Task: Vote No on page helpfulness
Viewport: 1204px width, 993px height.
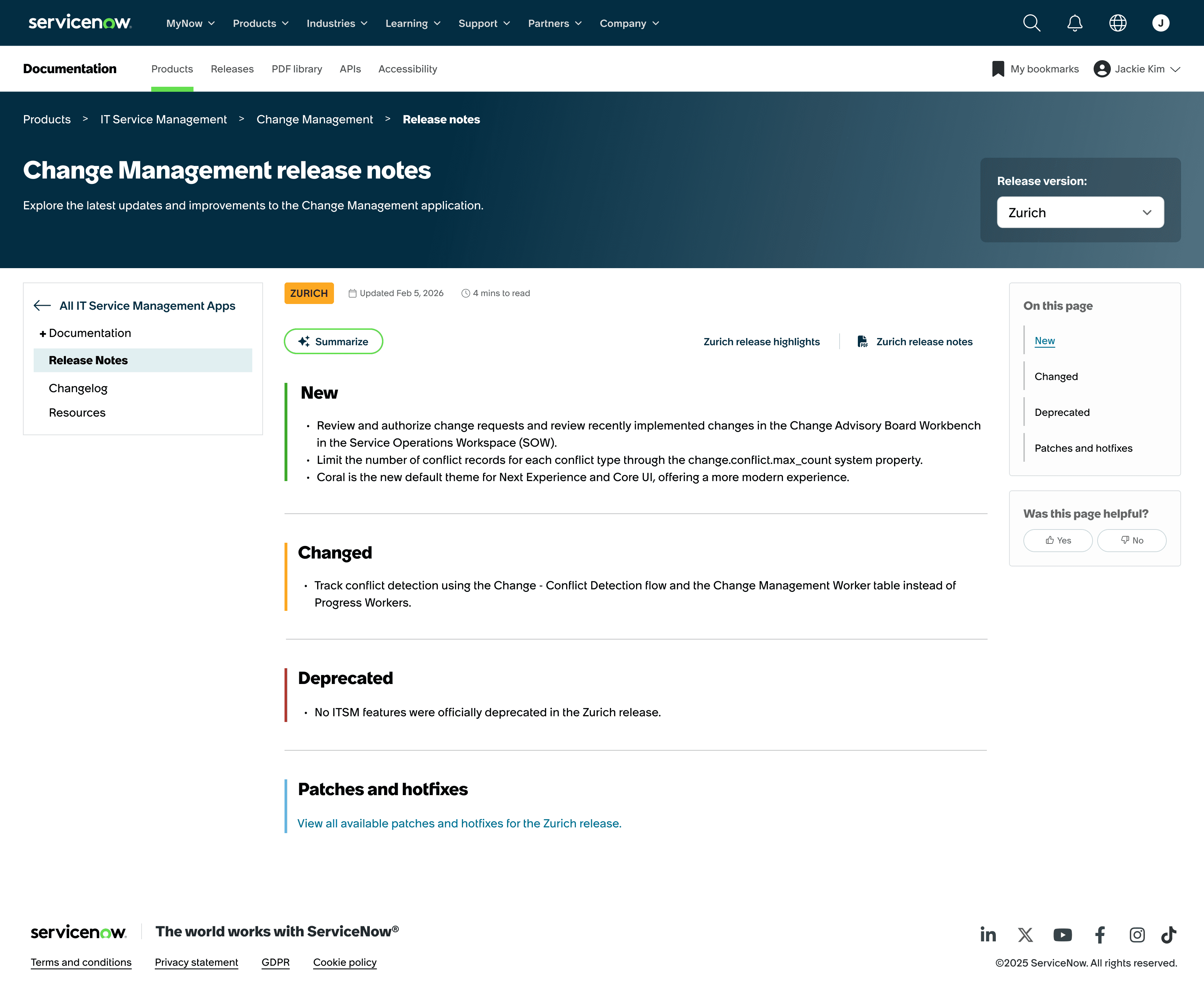Action: coord(1131,541)
